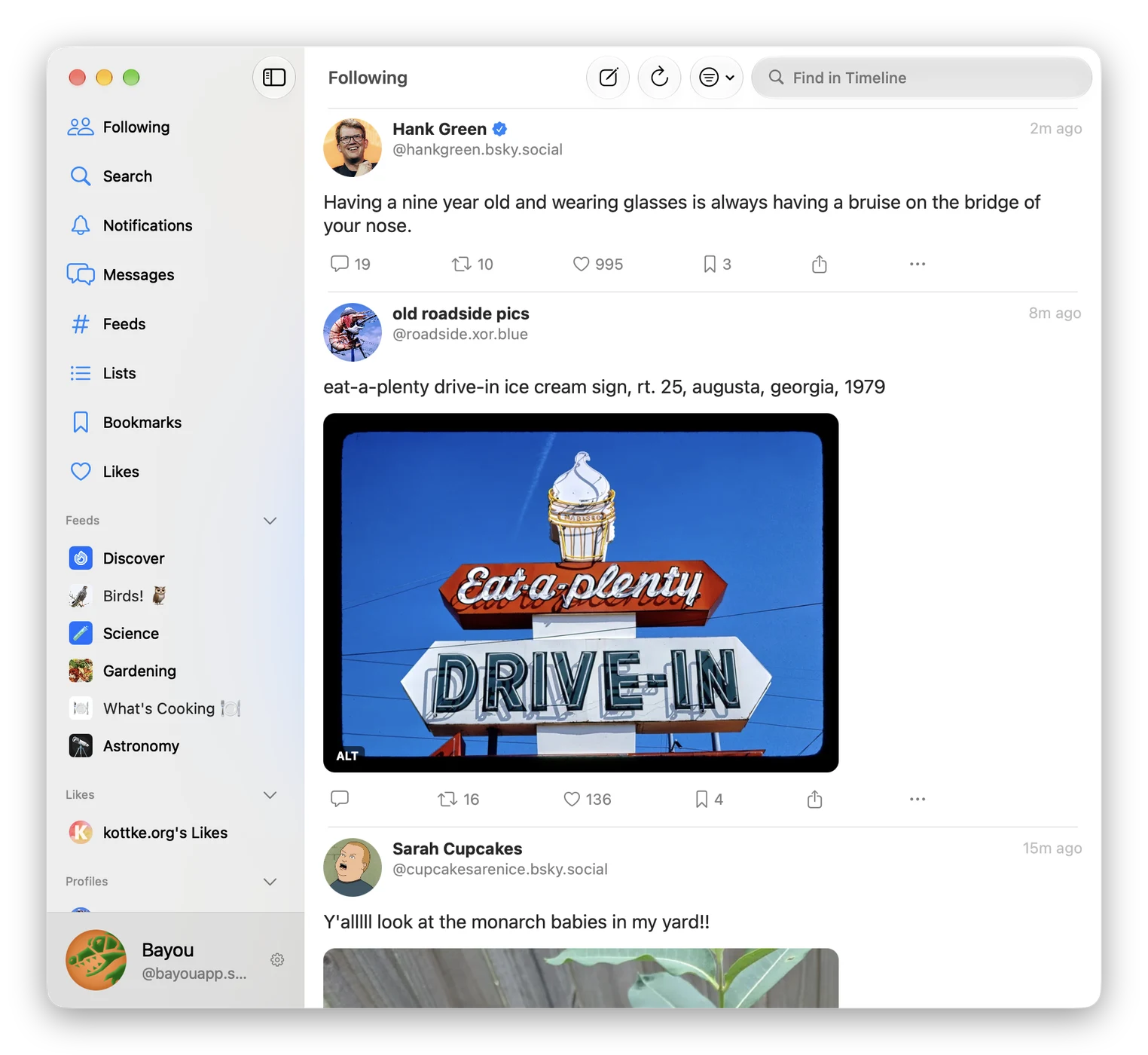Collapse the Profiles sidebar group
Screen dimensions: 1148x1055
(x=270, y=882)
